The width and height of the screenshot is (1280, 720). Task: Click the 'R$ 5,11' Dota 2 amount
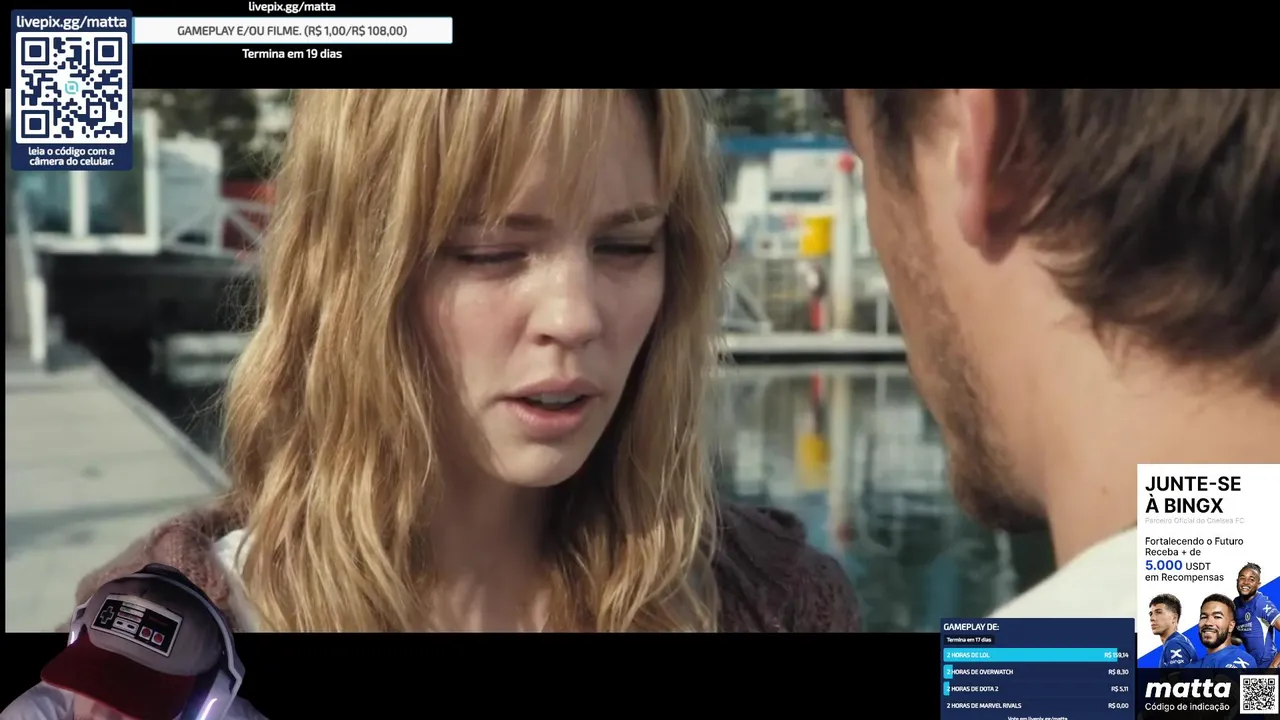[1119, 689]
